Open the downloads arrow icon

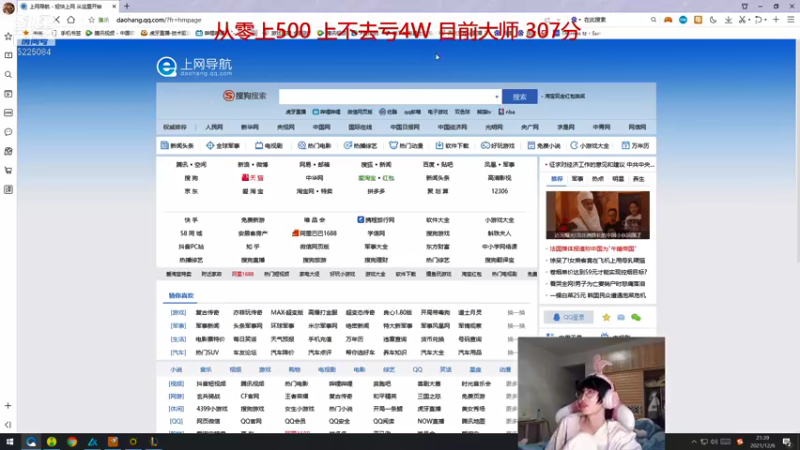(728, 20)
